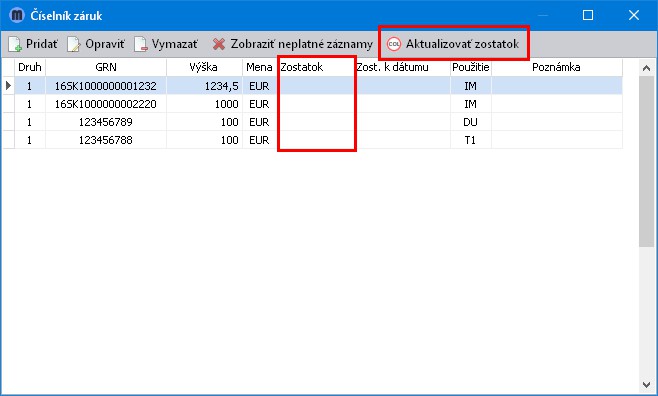Click the app logo in title bar
Screen dimensions: 658x396
[17, 16]
